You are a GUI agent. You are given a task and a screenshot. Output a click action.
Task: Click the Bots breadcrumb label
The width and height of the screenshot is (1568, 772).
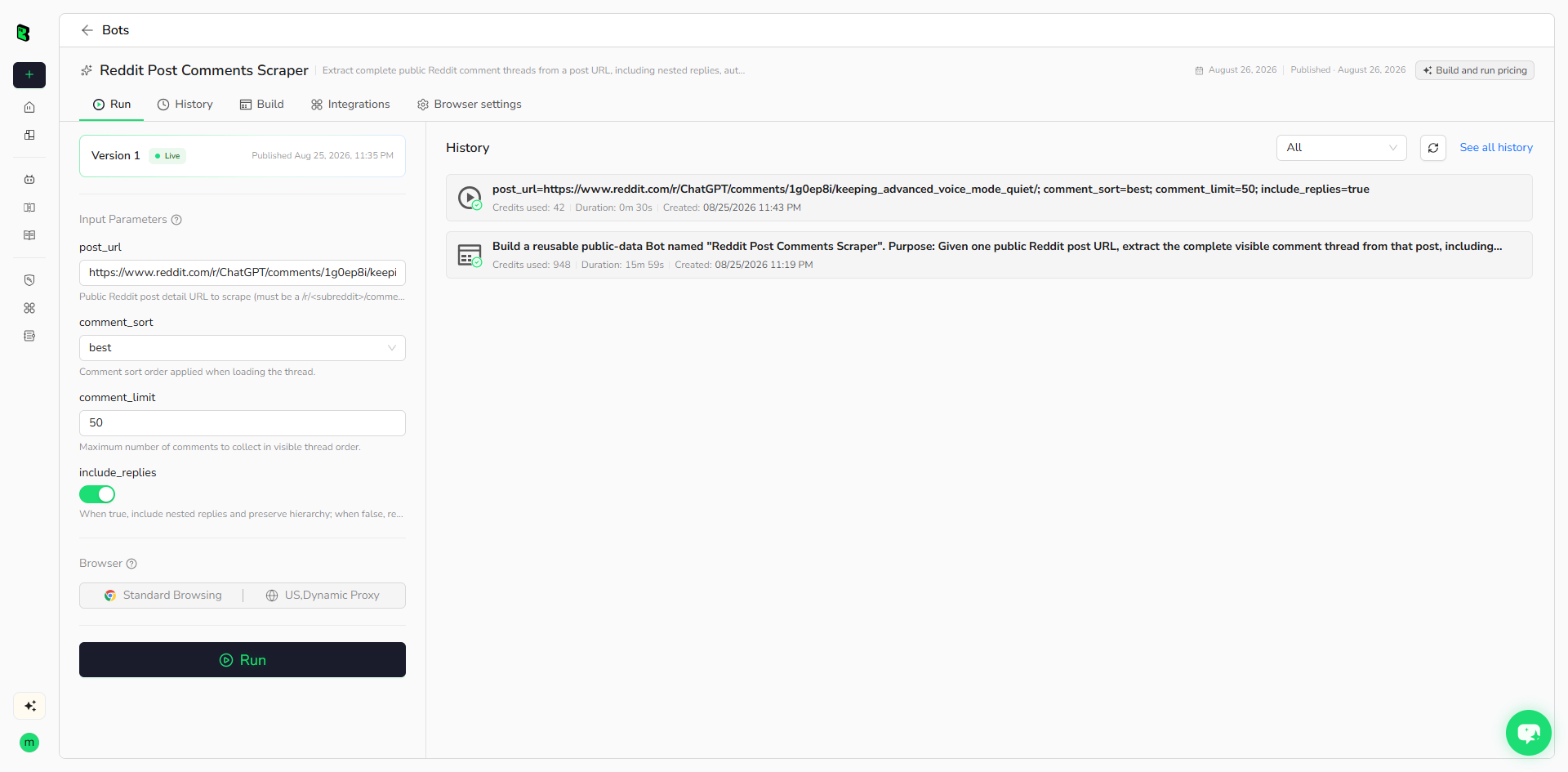(x=115, y=30)
